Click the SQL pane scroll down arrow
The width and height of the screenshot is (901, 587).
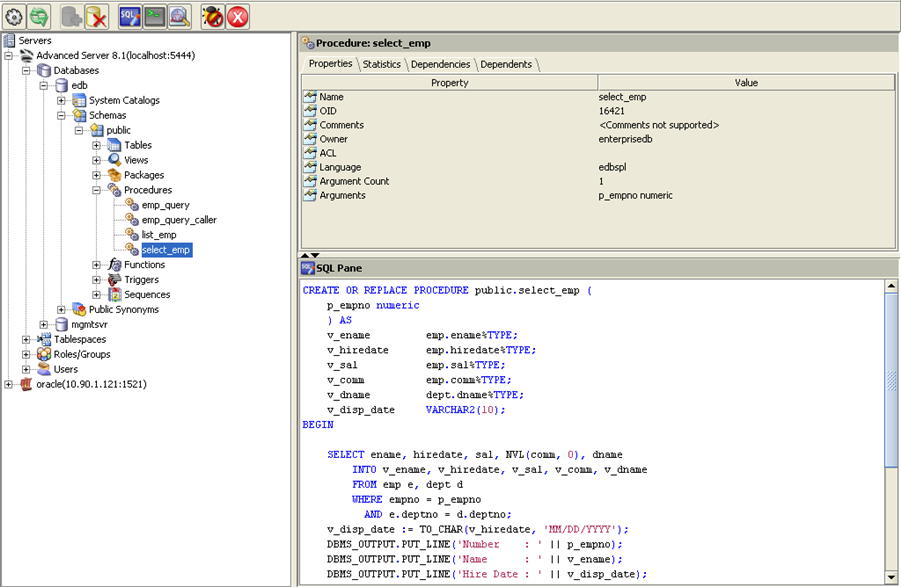pos(890,576)
